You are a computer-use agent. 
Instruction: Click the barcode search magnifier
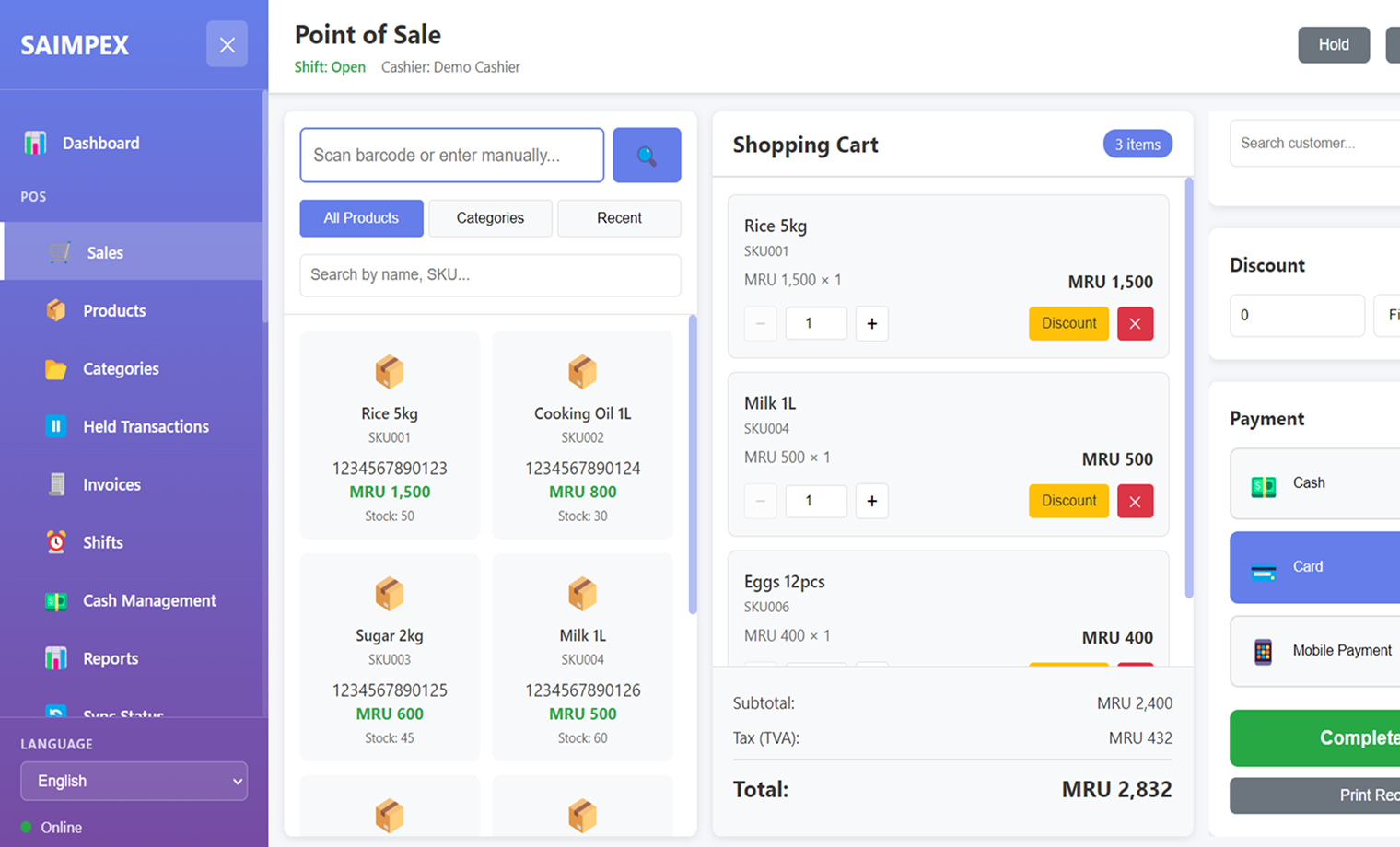click(647, 155)
